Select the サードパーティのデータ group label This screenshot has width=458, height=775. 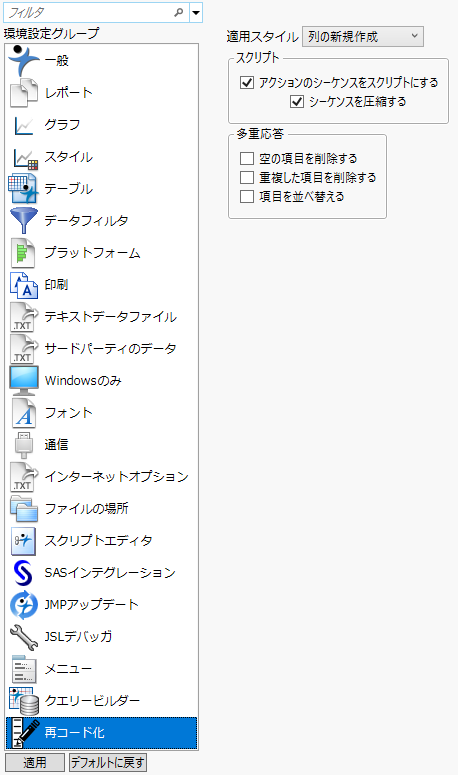tap(110, 348)
